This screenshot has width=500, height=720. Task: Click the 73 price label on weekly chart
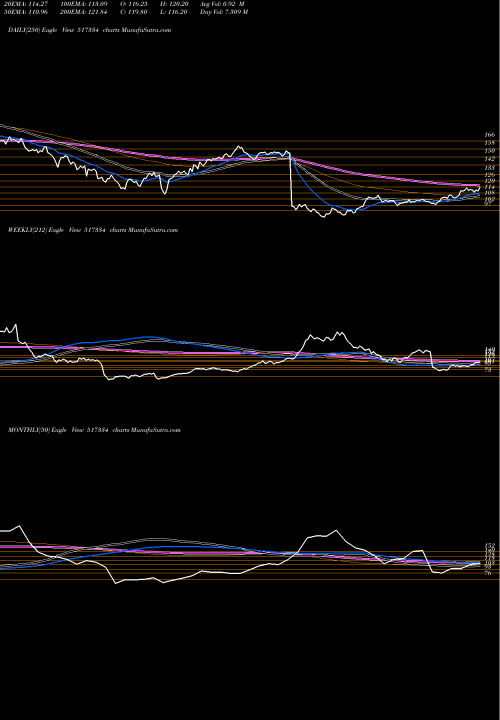488,370
